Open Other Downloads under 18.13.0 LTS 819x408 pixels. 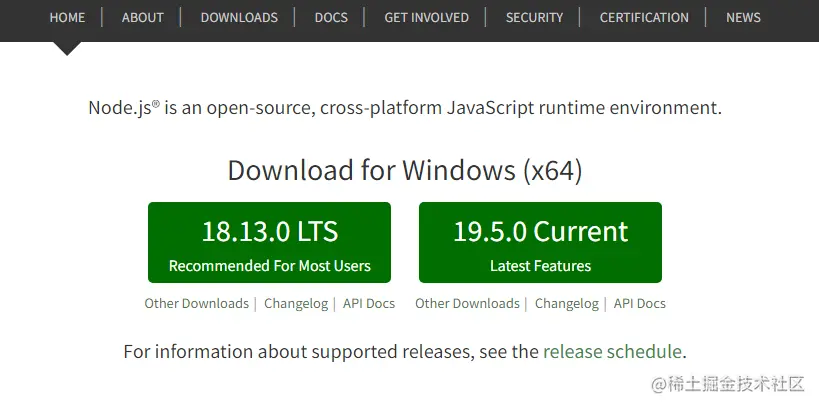point(196,304)
